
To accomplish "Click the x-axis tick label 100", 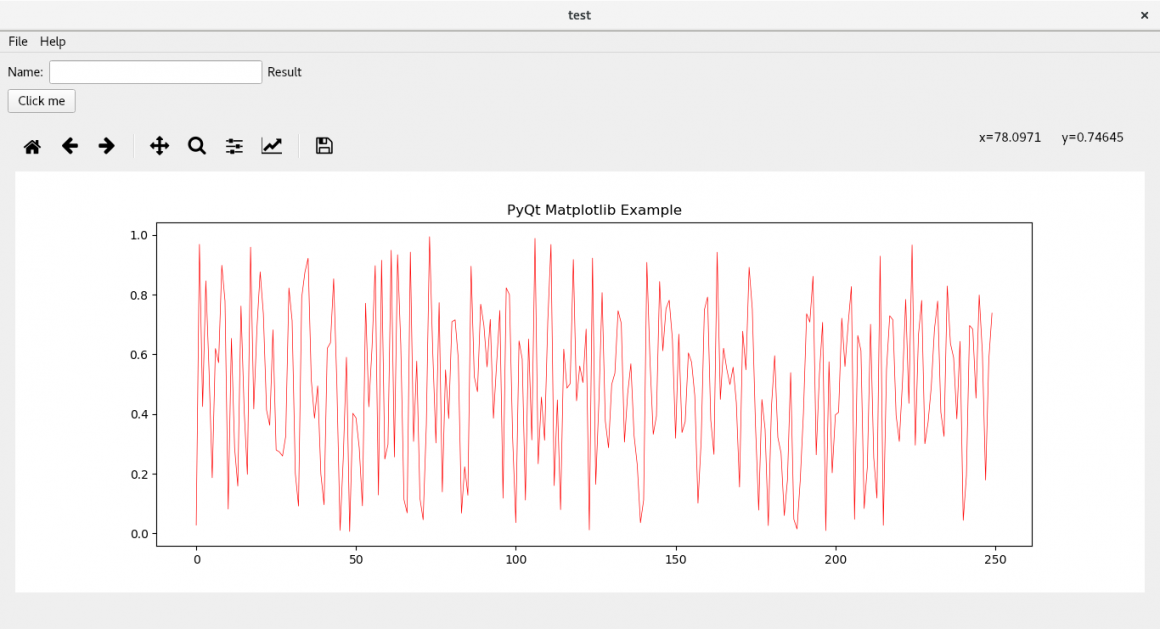I will pyautogui.click(x=516, y=559).
